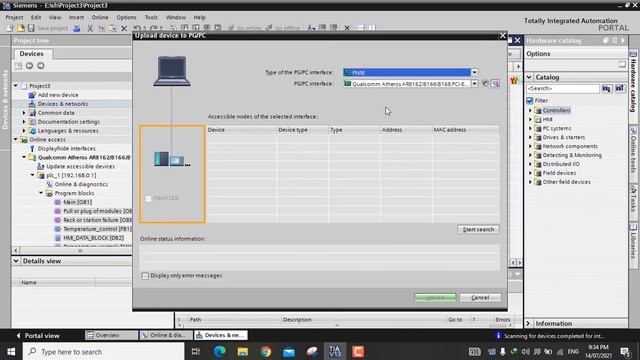Click Update accessible devices icon
The image size is (640, 360).
40,167
